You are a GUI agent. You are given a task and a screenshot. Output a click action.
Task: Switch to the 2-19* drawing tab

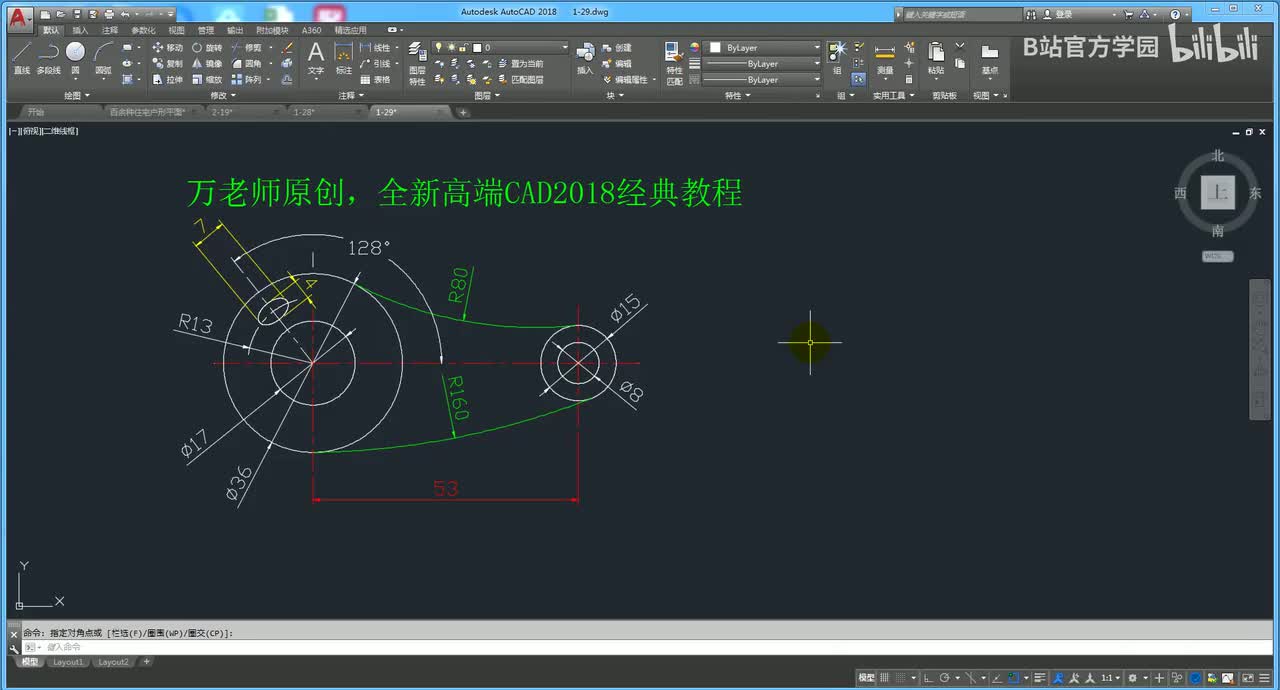pos(221,112)
